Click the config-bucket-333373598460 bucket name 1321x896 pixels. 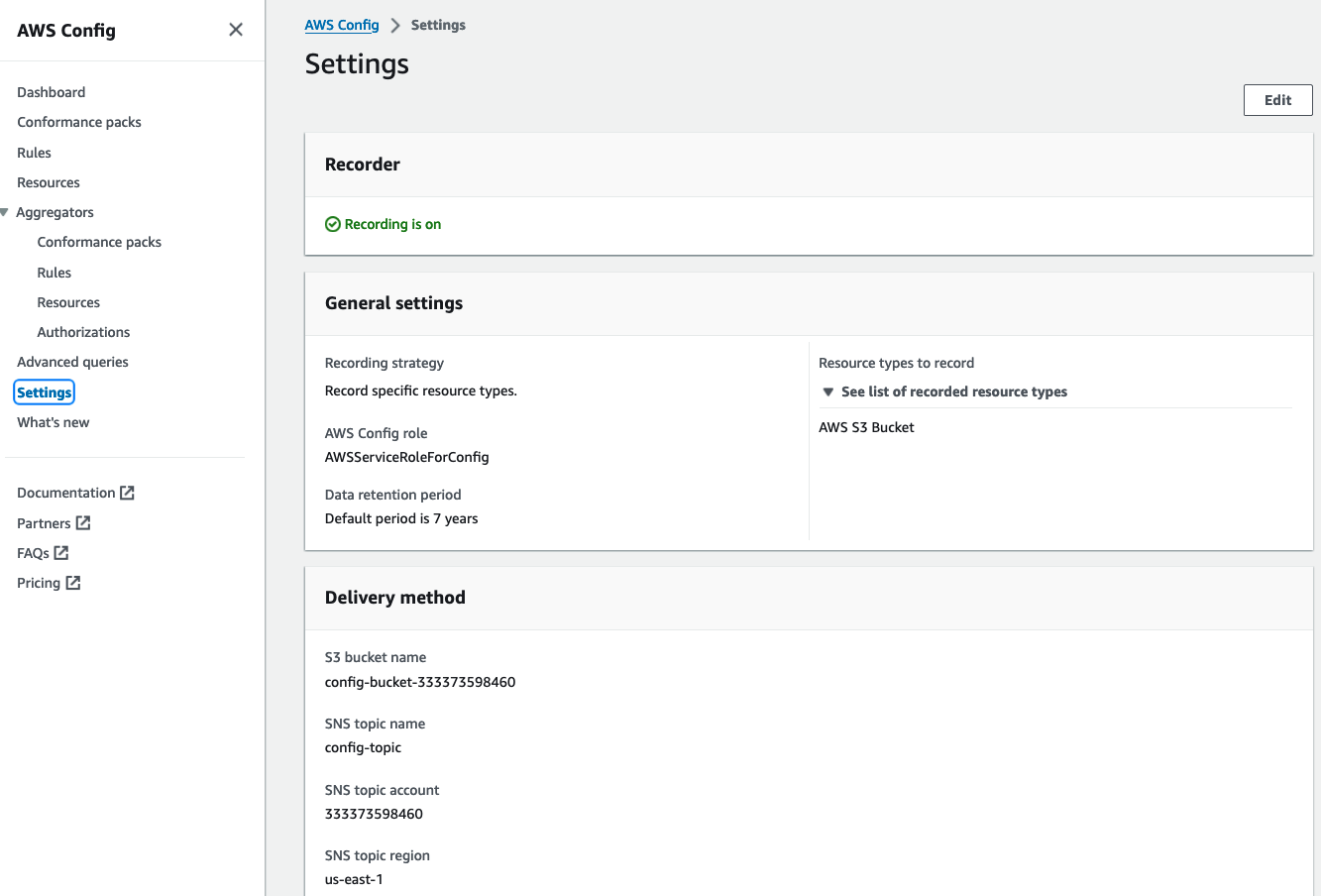420,682
